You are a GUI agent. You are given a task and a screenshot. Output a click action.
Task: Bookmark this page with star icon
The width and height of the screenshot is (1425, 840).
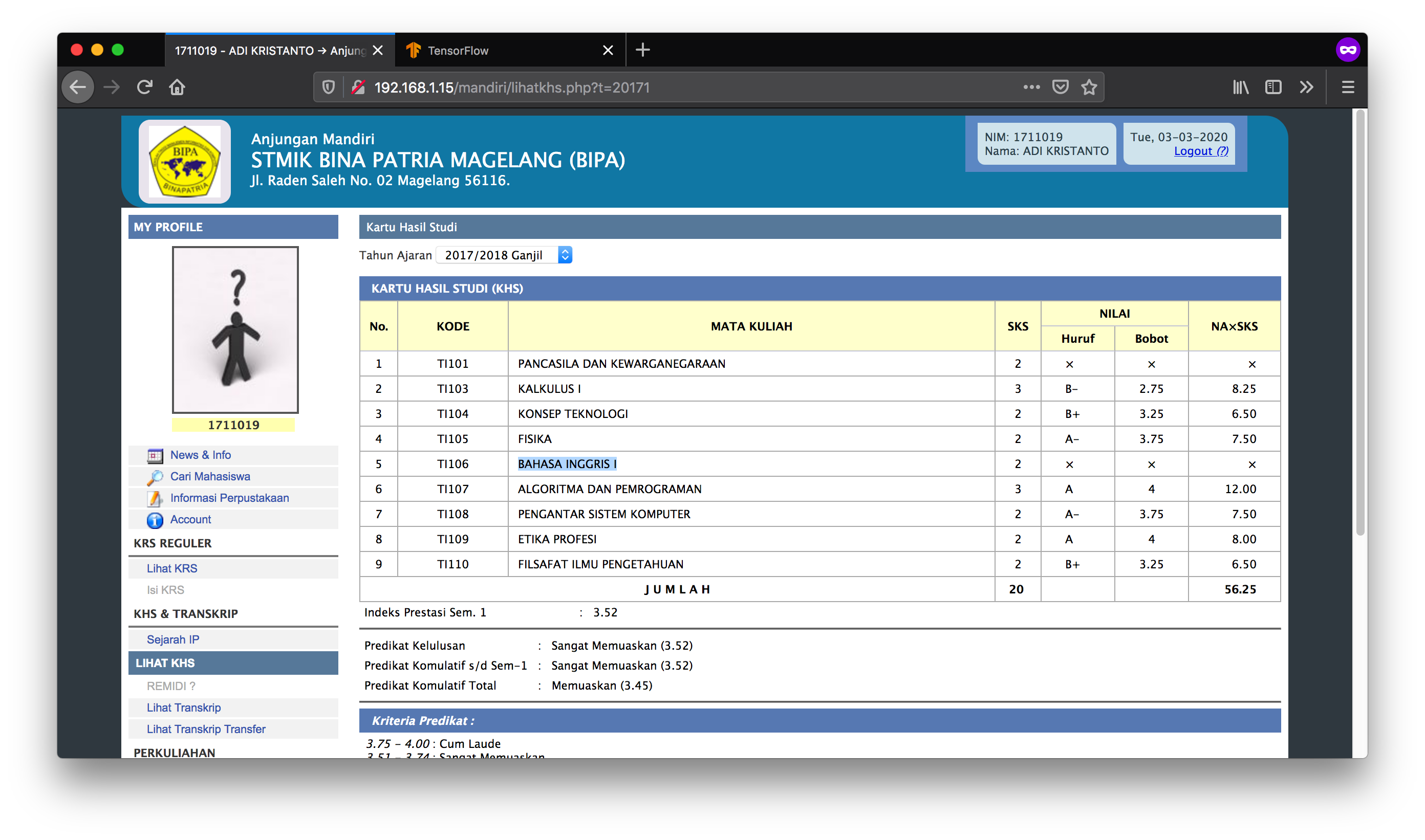point(1089,87)
